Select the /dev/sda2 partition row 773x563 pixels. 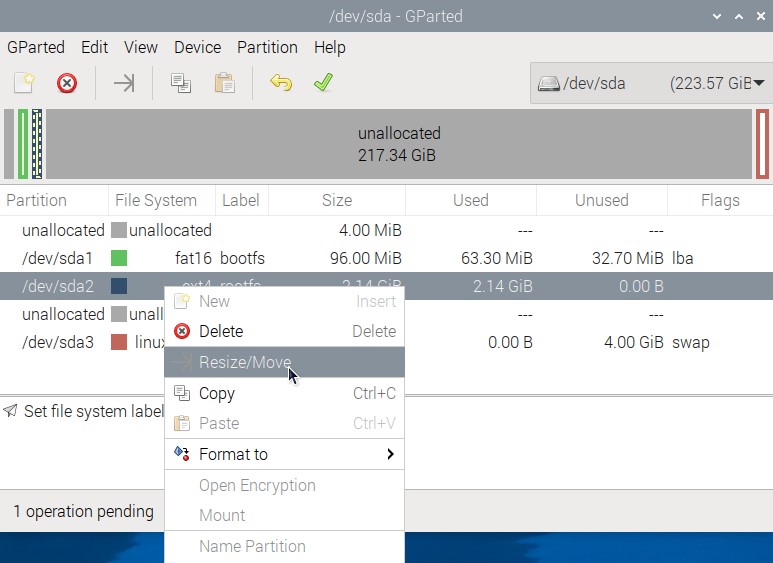386,286
